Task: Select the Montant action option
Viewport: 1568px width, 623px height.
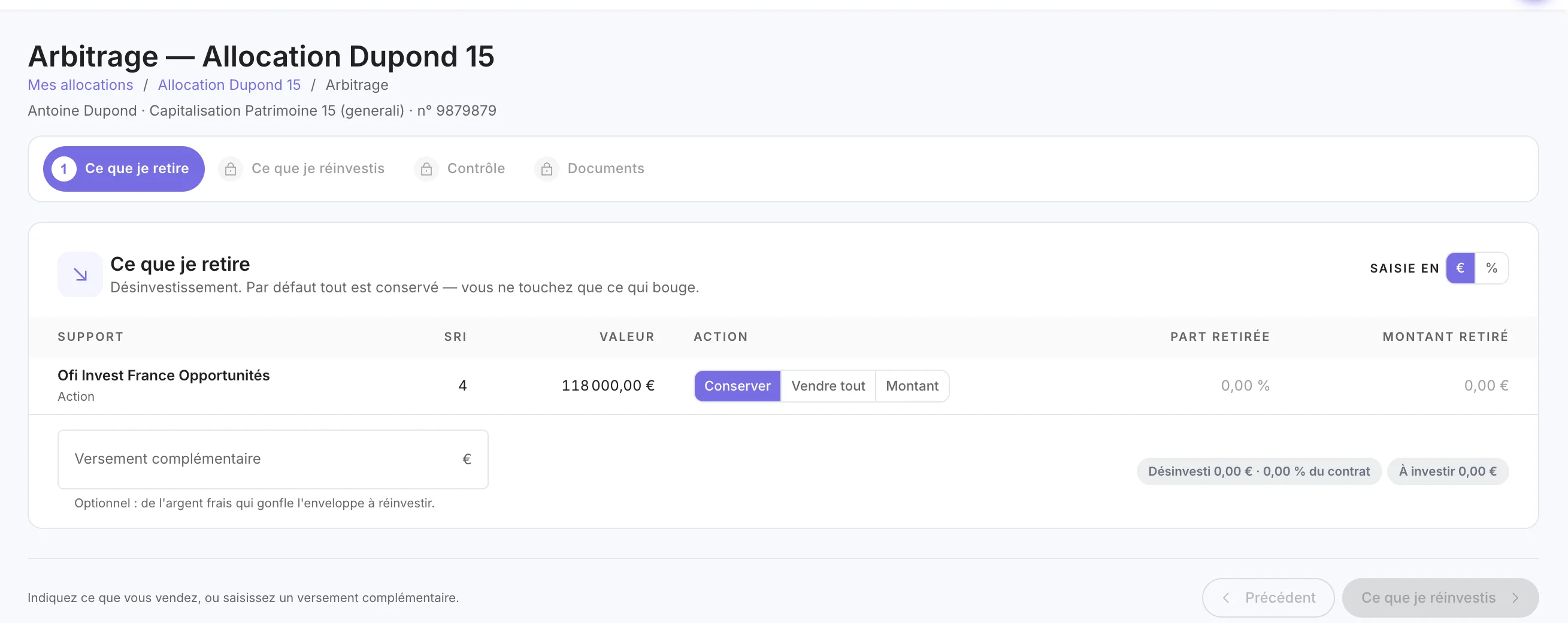Action: tap(912, 386)
